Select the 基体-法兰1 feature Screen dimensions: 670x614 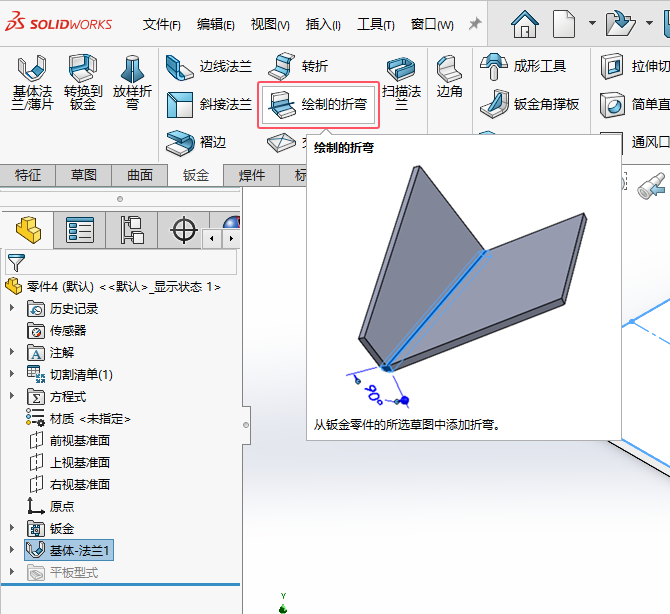[x=69, y=550]
